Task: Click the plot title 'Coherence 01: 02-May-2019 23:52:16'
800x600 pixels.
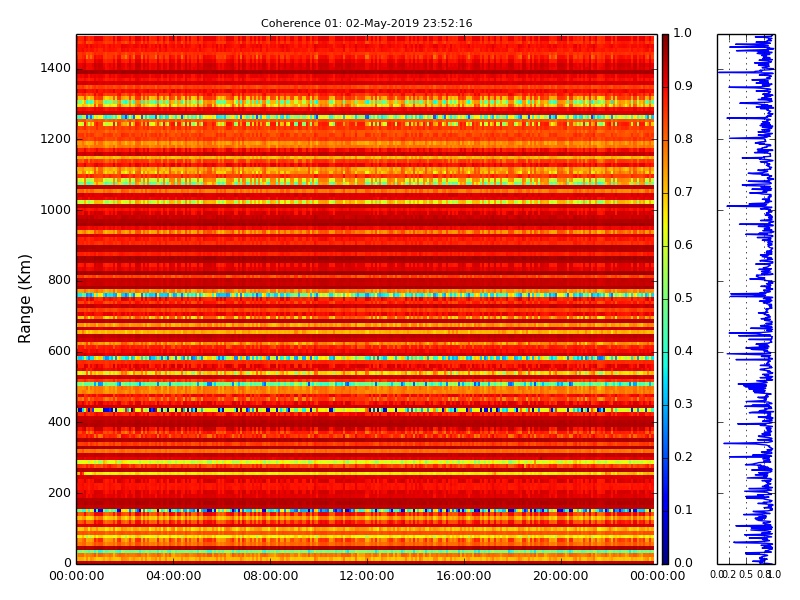Action: pyautogui.click(x=366, y=23)
